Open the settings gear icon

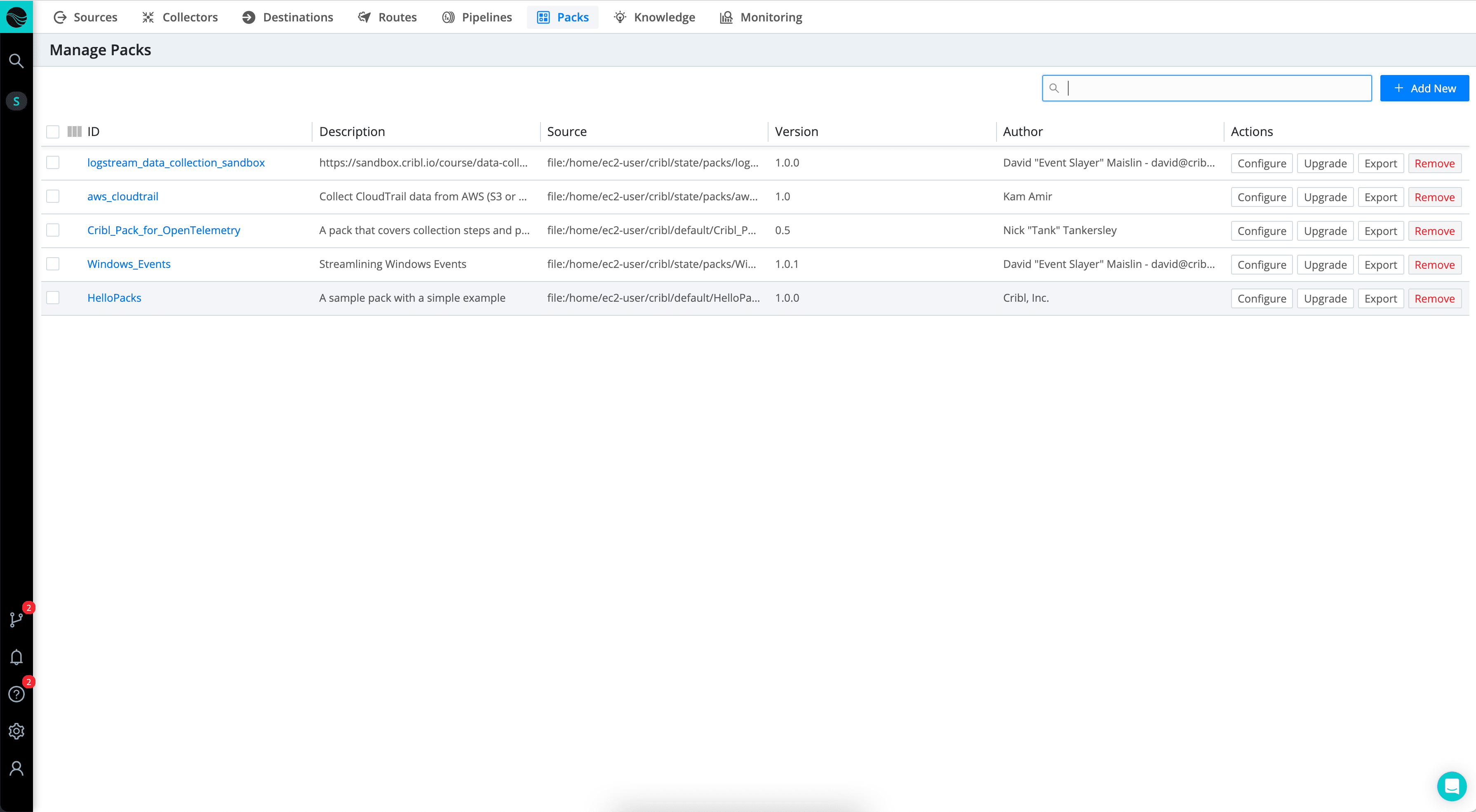pos(16,731)
